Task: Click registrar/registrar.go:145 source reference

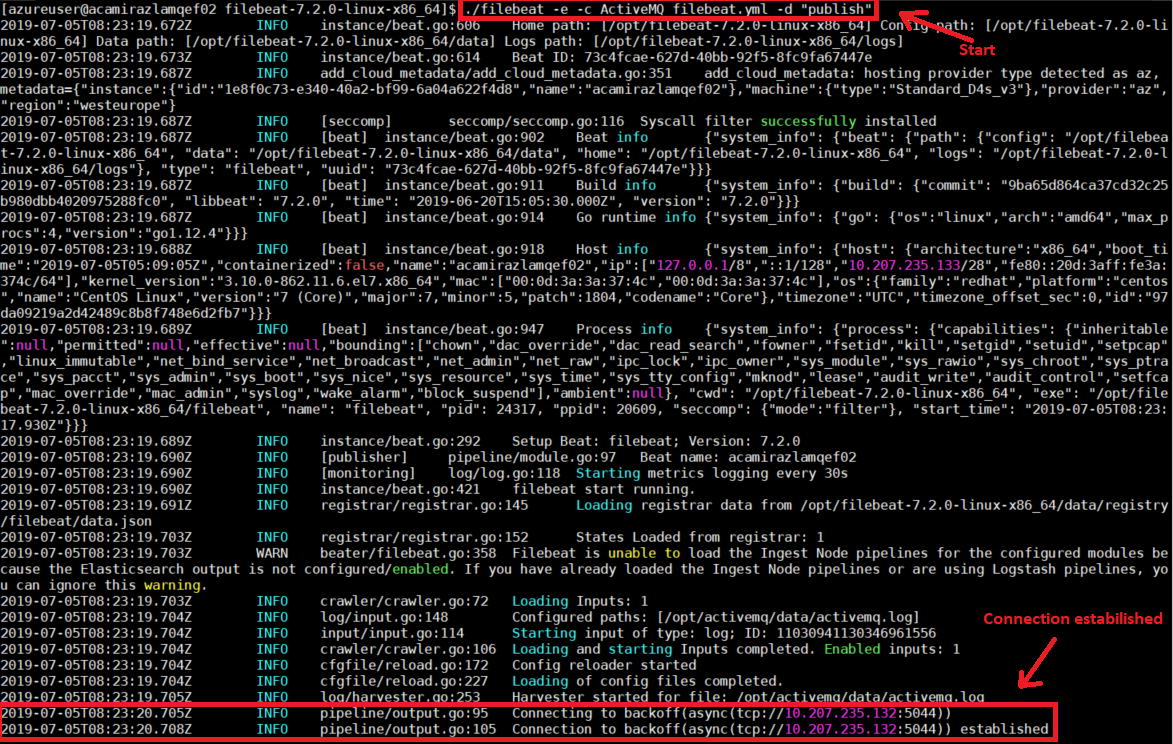Action: click(x=424, y=505)
